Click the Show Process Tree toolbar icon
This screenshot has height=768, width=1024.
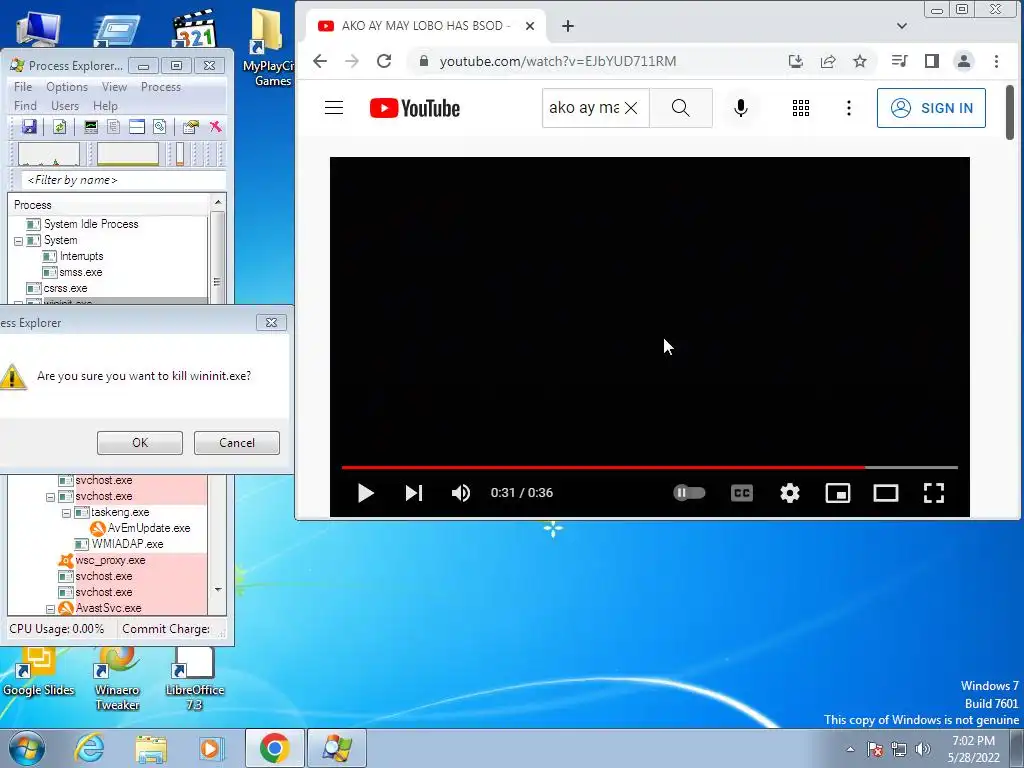114,127
